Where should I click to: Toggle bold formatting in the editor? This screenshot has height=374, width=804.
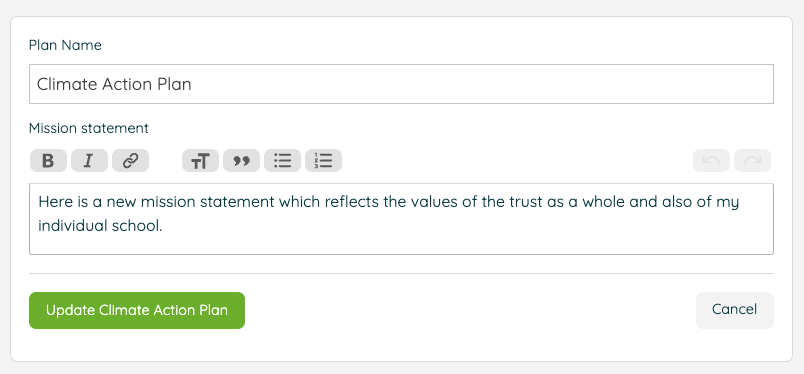pos(48,161)
